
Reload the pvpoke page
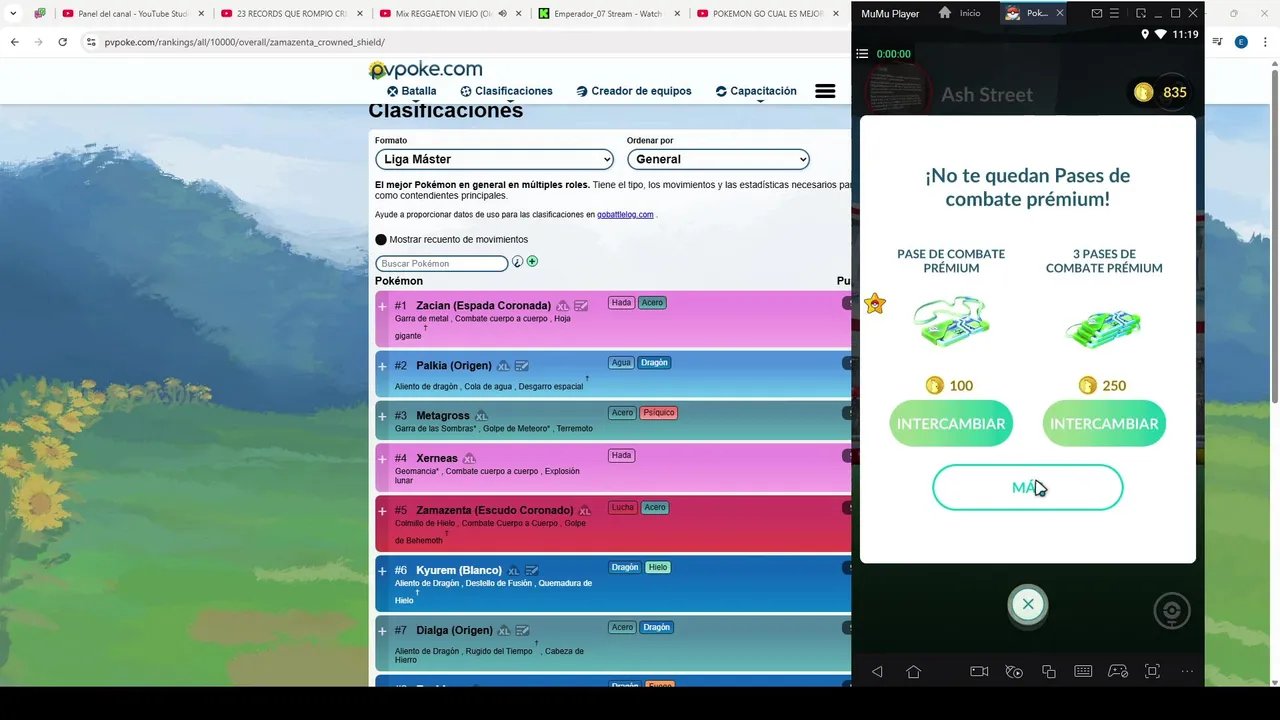[63, 42]
